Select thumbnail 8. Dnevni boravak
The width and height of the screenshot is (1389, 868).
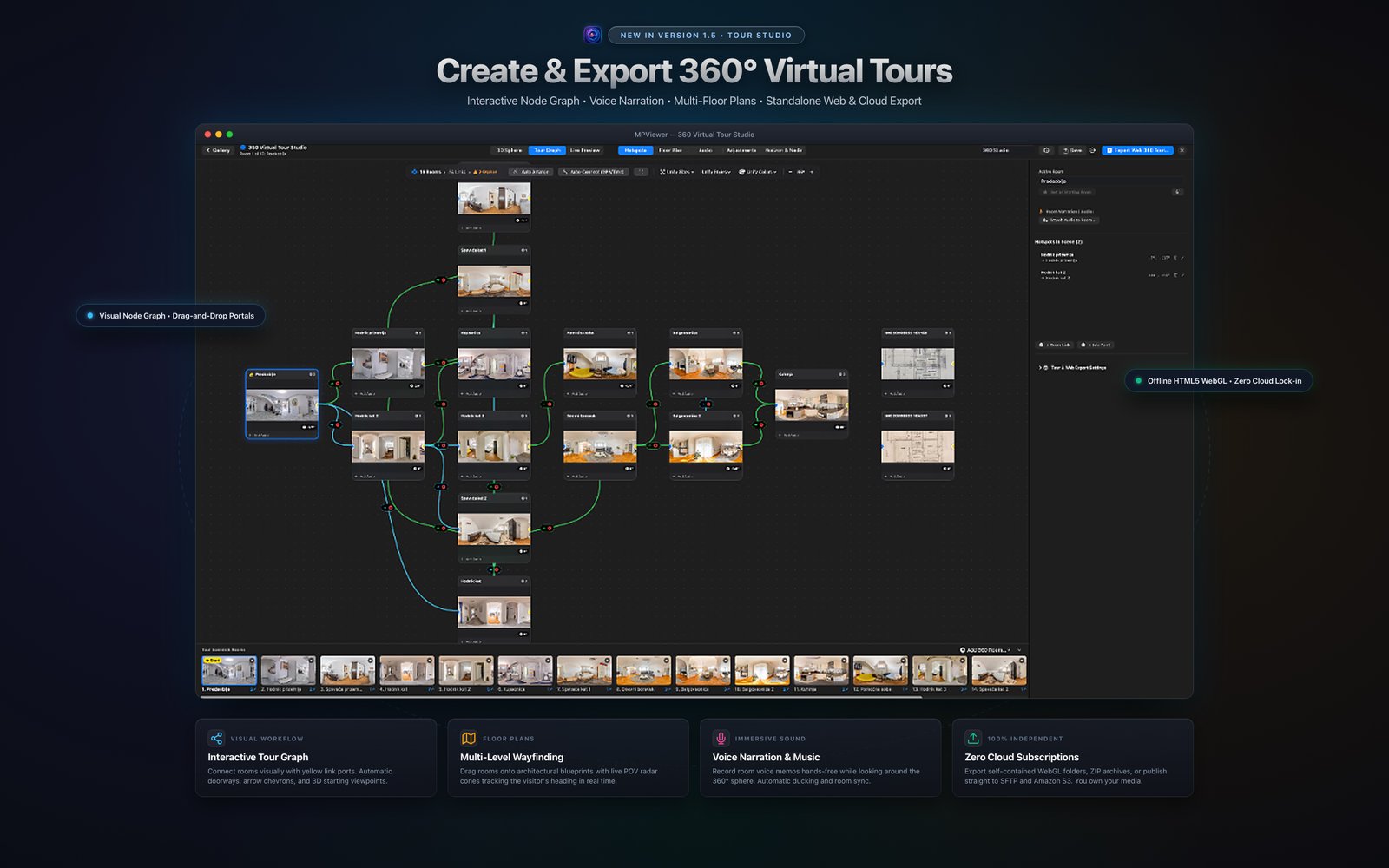[643, 674]
